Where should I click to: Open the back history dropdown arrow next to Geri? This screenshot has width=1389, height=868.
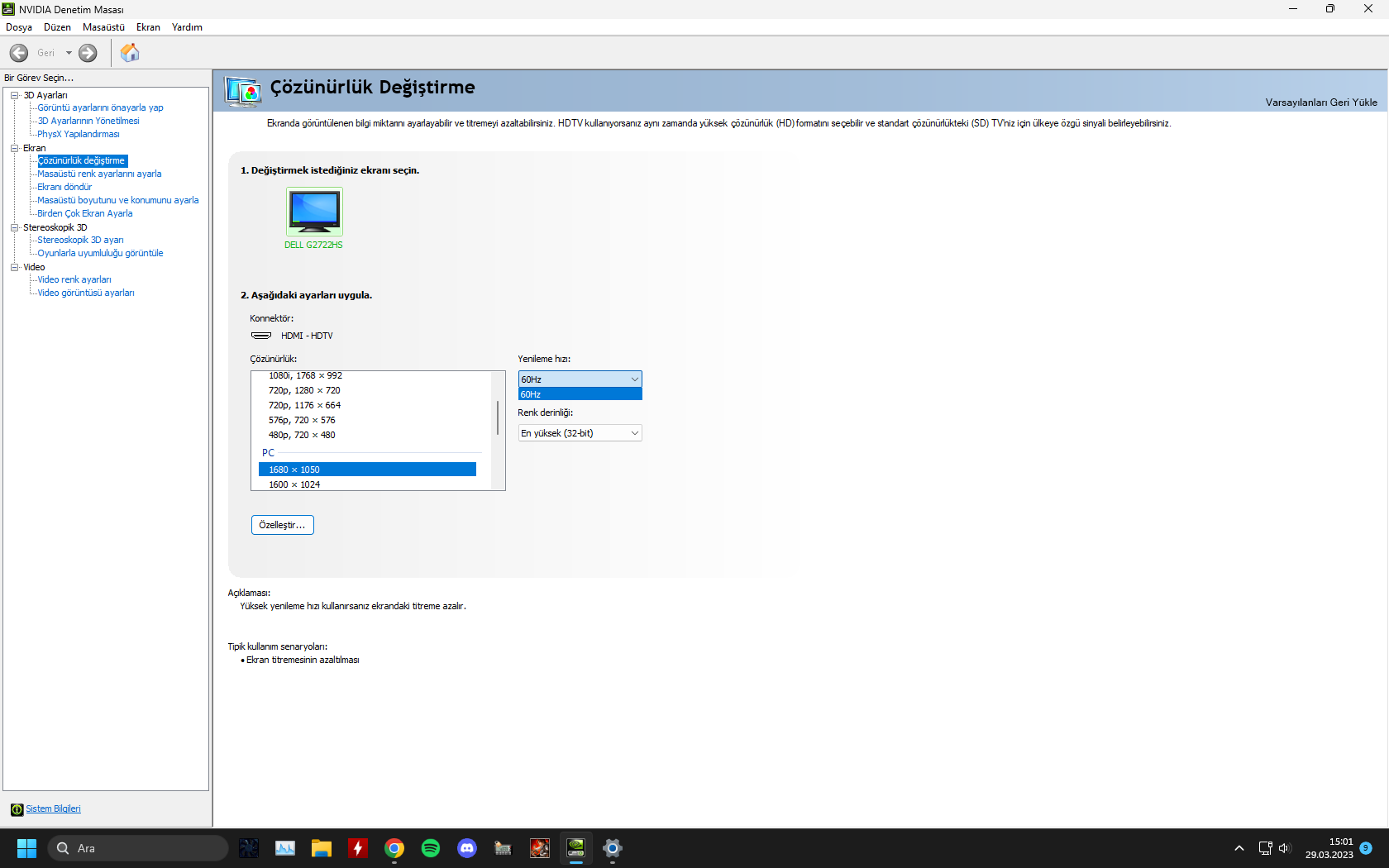69,53
